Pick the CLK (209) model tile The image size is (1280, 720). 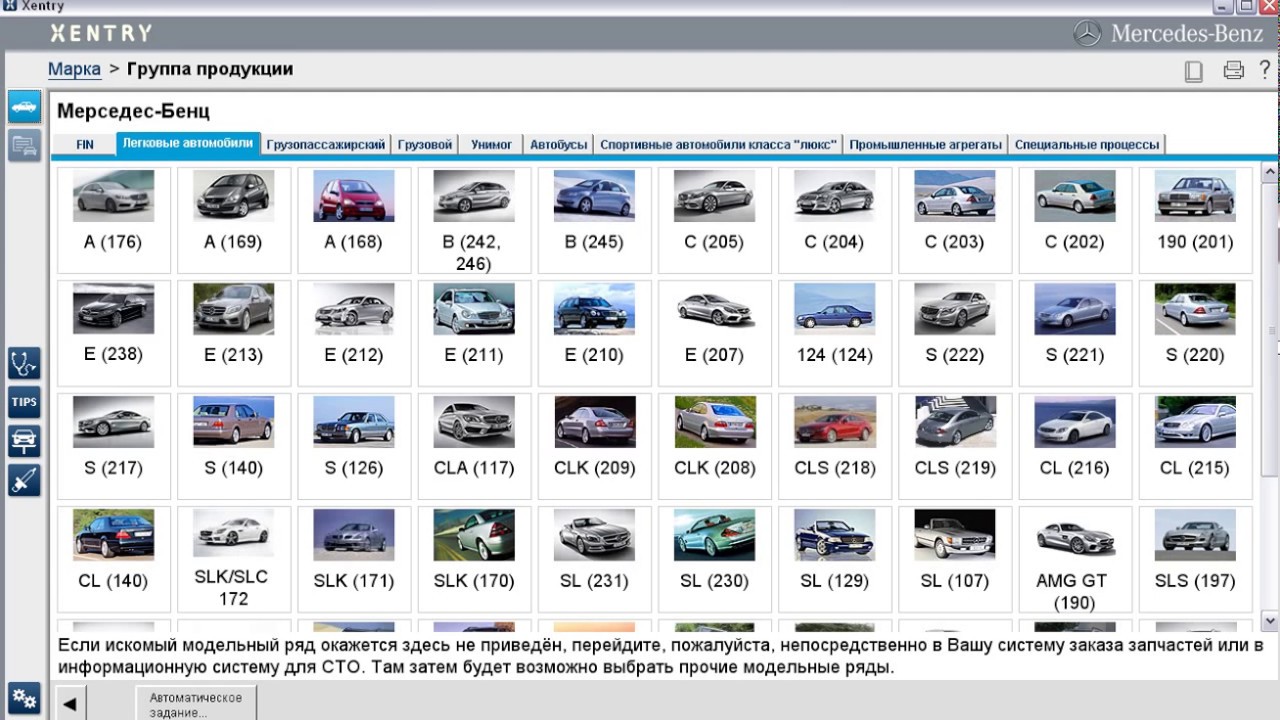tap(595, 446)
